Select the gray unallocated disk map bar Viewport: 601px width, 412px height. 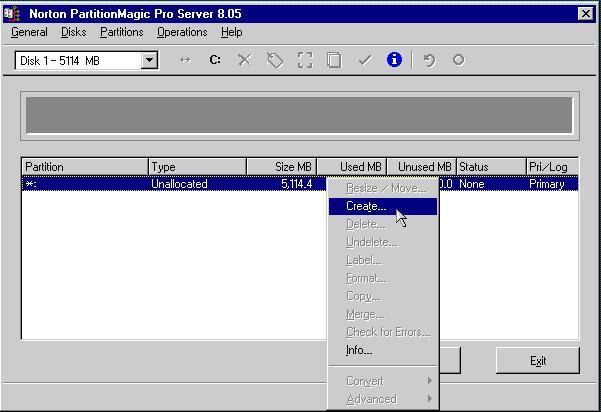(299, 115)
